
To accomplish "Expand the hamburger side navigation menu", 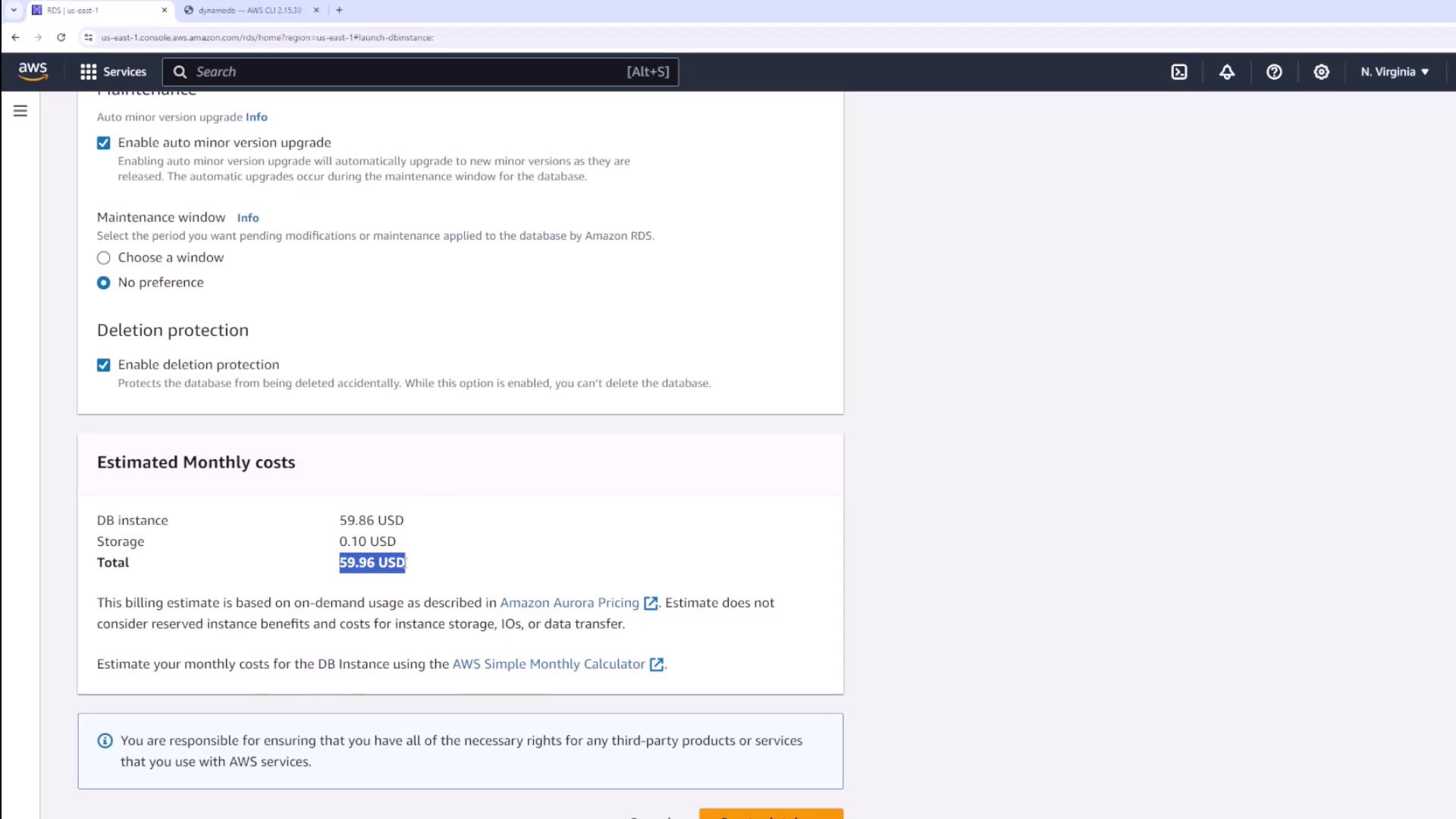I will coord(20,111).
